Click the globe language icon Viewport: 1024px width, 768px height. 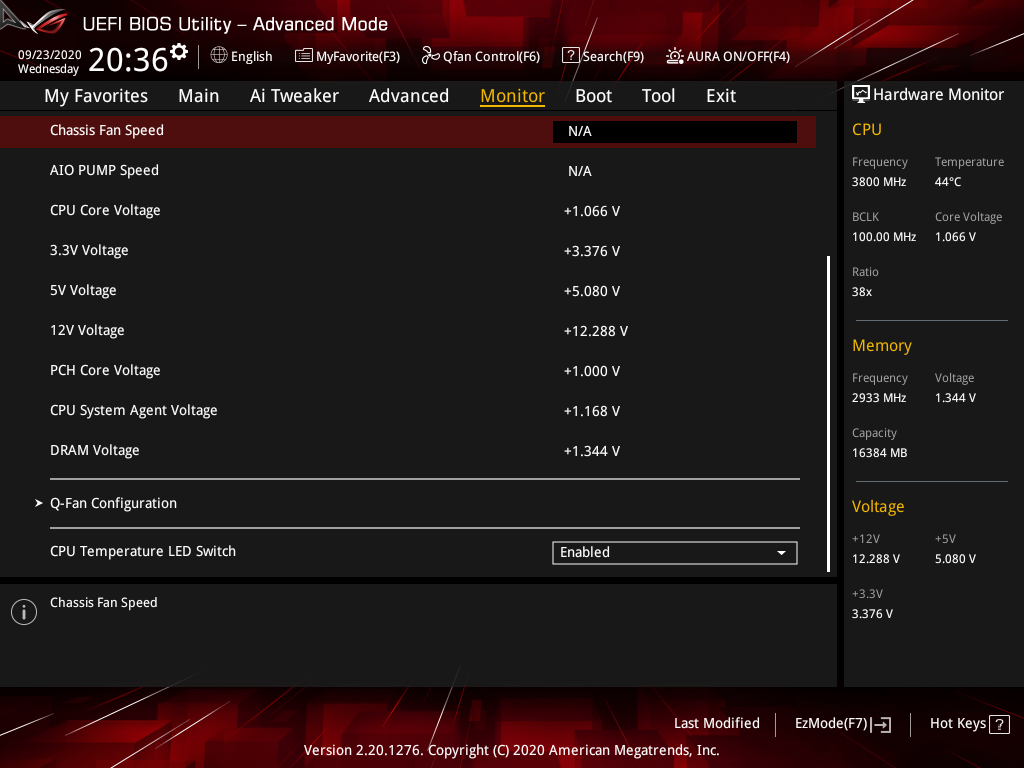click(219, 56)
